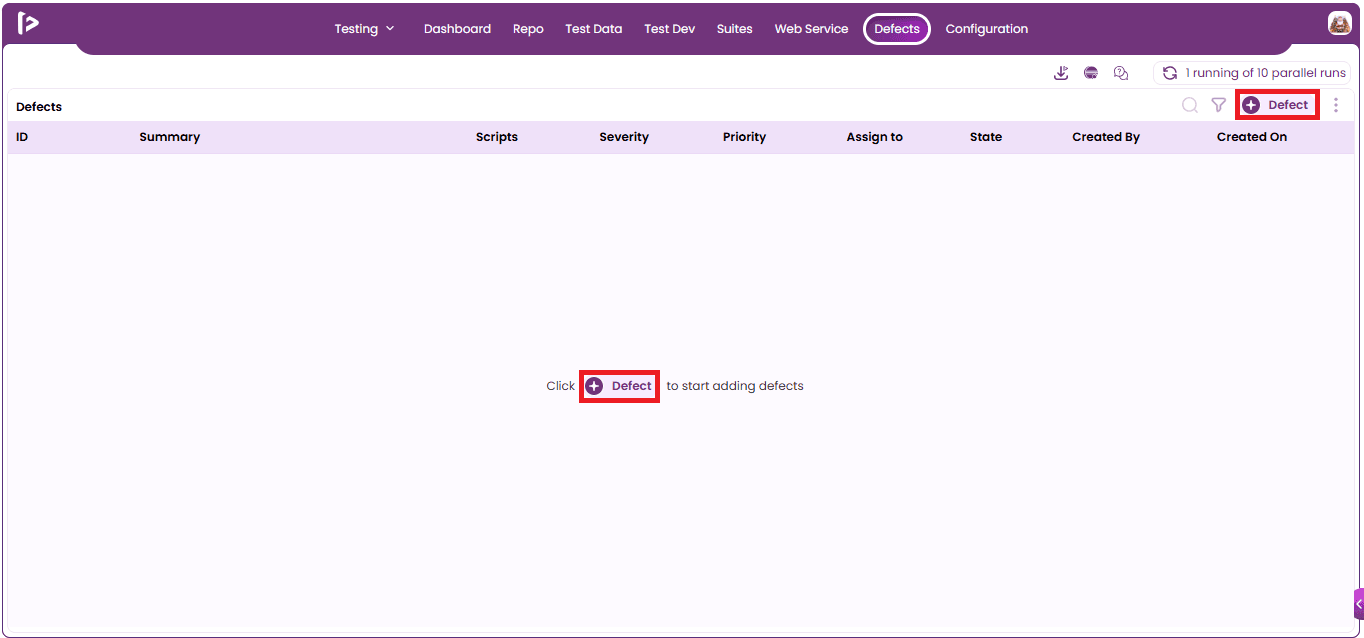Click the download client icon
Screen dimensions: 1364x638
tap(1062, 73)
